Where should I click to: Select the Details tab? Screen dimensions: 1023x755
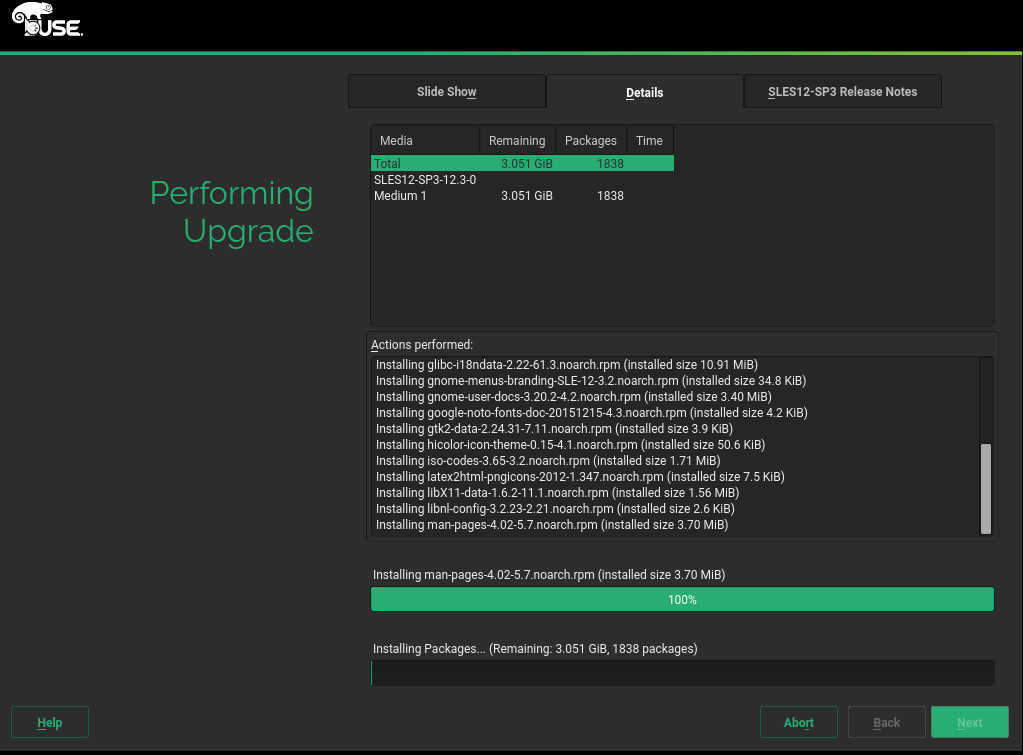(x=645, y=92)
